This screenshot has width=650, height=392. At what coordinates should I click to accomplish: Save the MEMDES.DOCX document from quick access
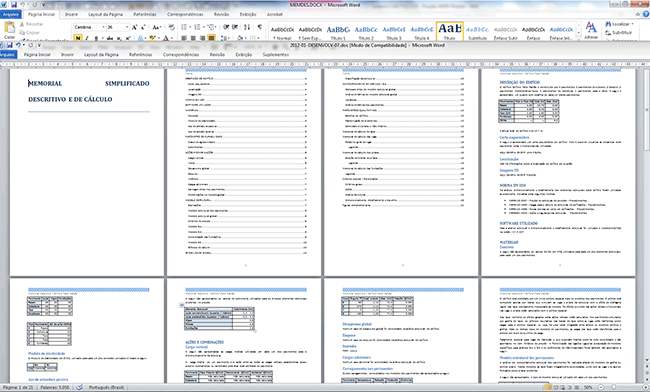pyautogui.click(x=14, y=5)
